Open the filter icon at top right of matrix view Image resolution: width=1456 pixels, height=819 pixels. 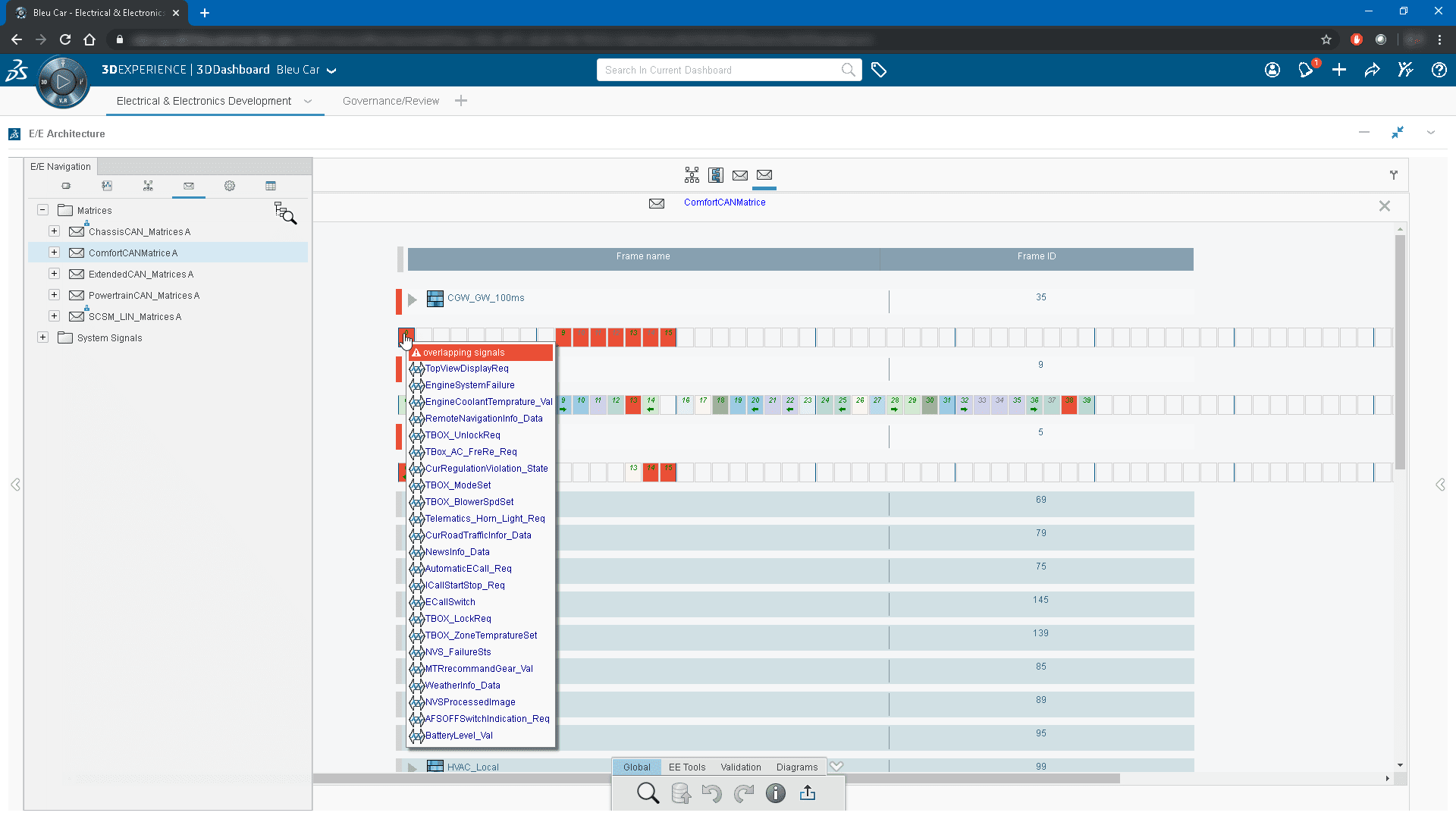click(x=1394, y=175)
